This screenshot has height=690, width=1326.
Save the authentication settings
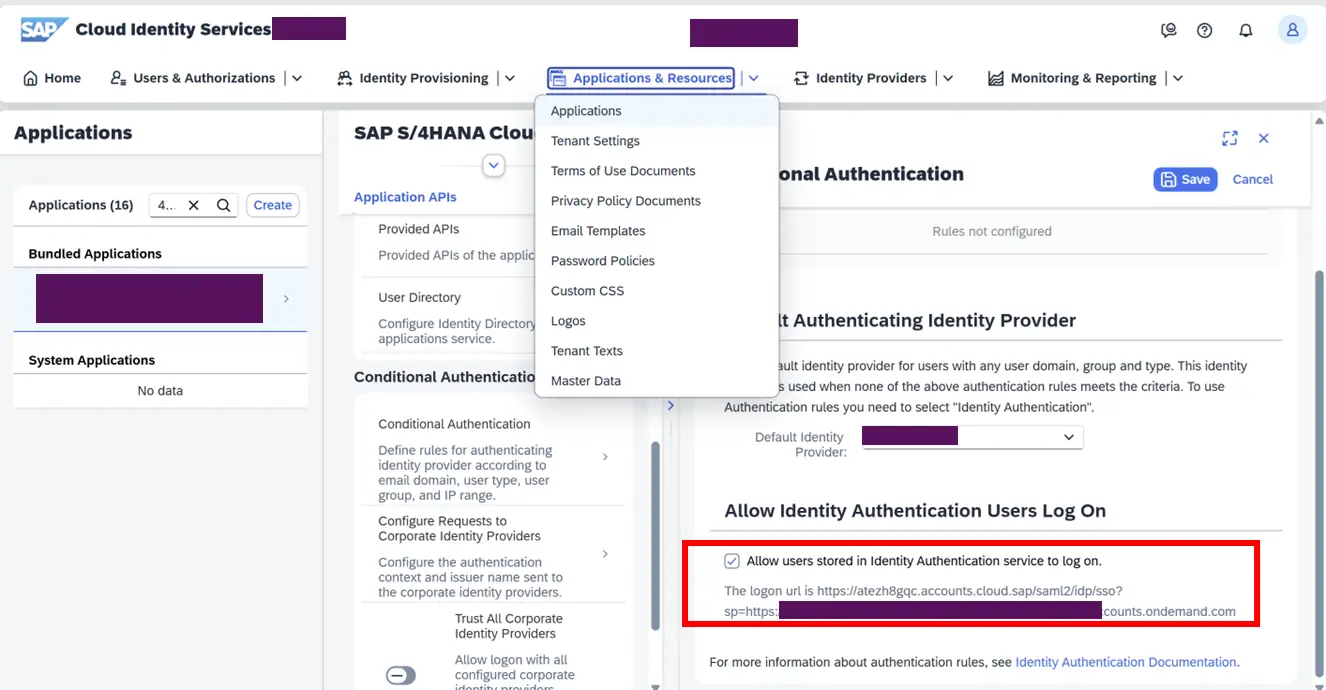click(x=1185, y=179)
